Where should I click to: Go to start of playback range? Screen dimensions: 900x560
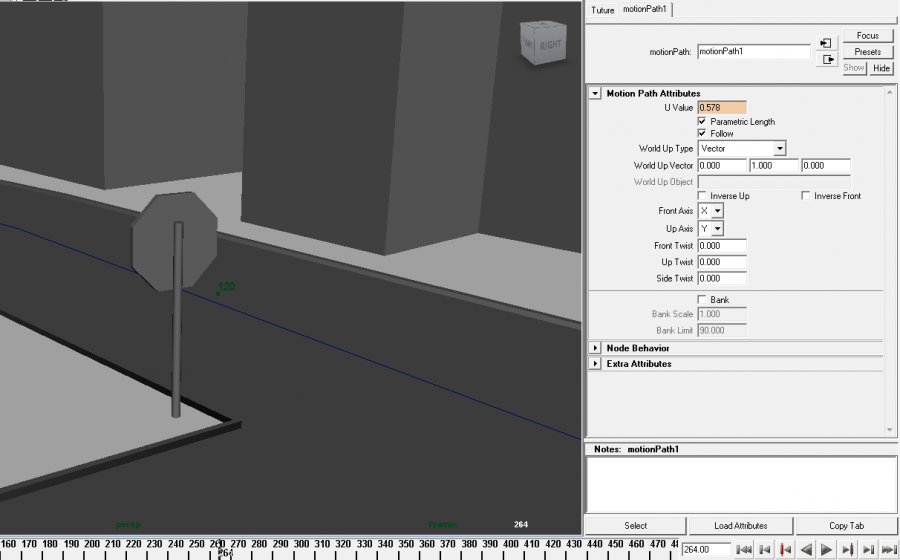(744, 550)
